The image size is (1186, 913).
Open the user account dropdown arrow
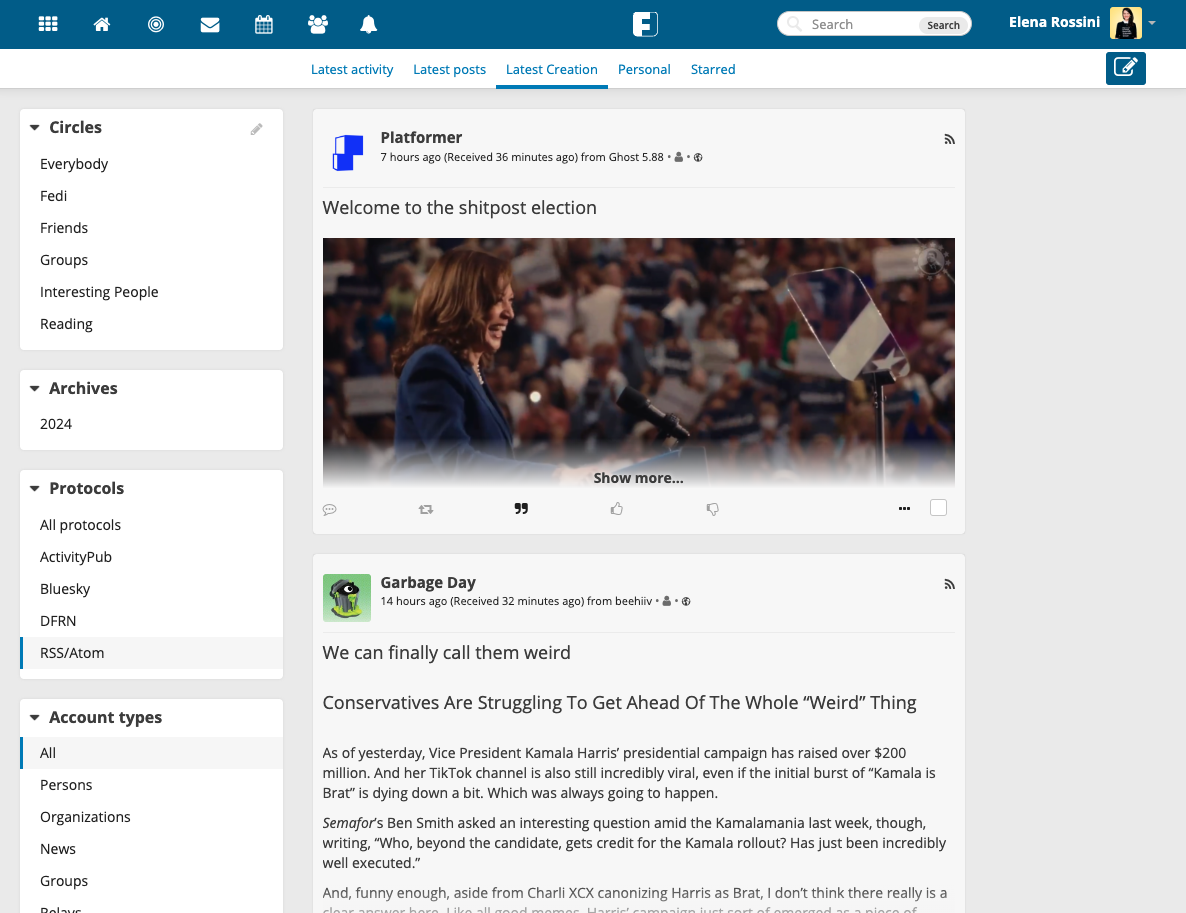[1152, 23]
